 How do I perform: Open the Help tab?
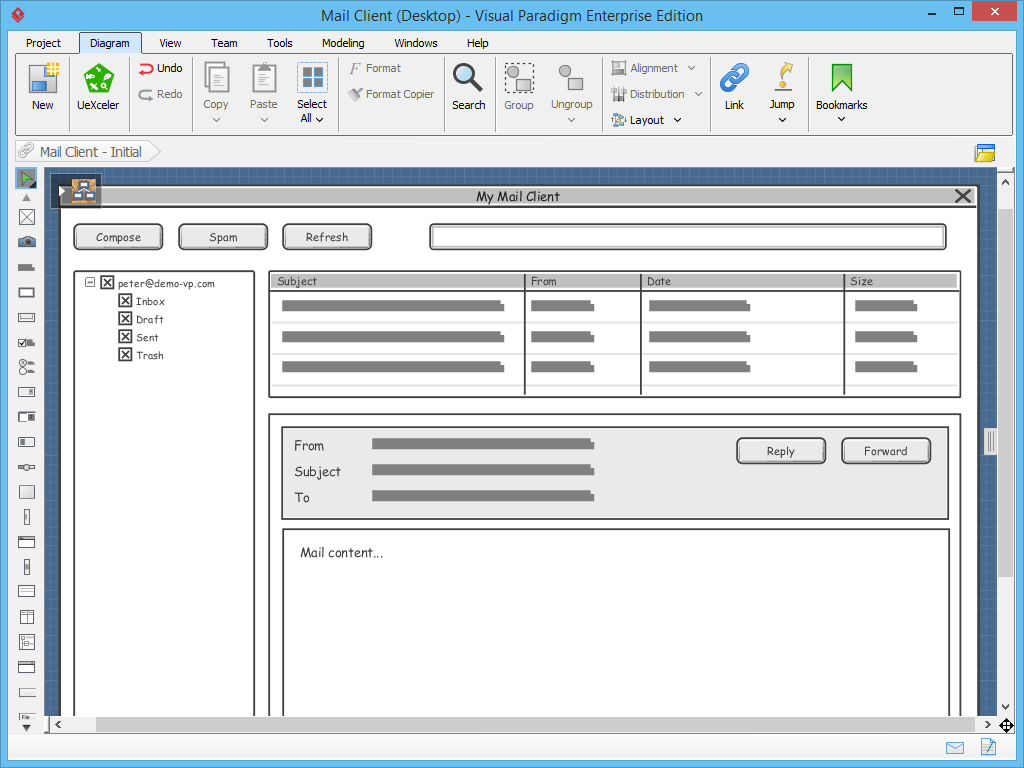tap(477, 43)
